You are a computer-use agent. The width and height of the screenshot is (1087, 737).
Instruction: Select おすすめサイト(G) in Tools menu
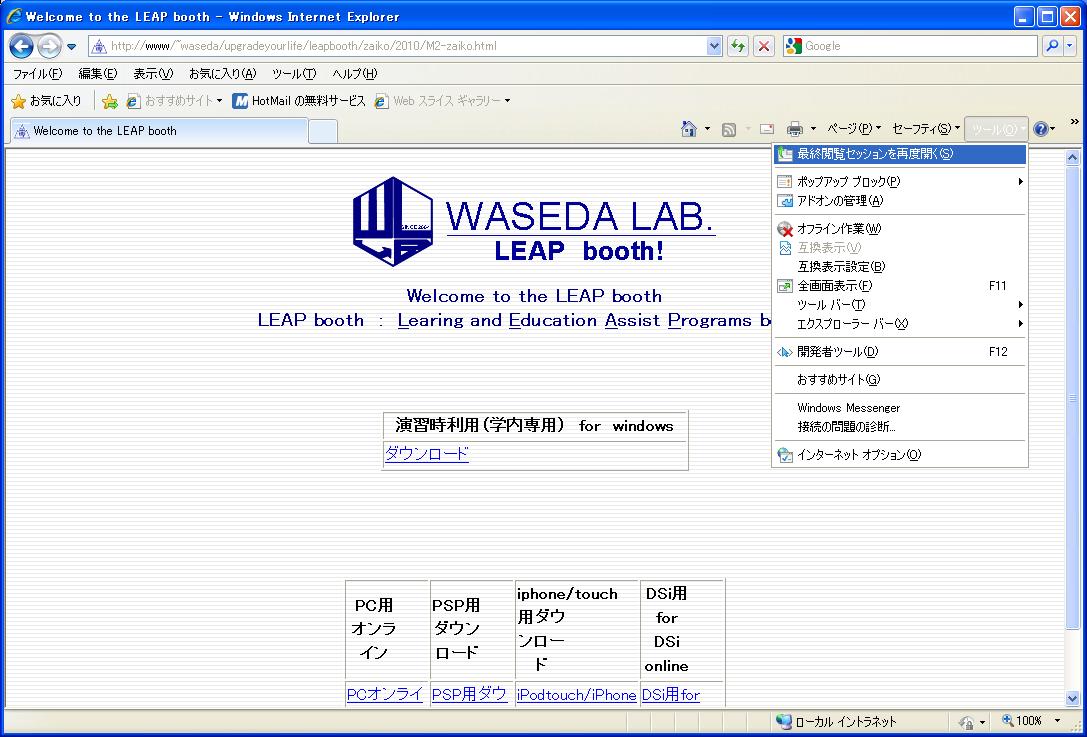[900, 380]
